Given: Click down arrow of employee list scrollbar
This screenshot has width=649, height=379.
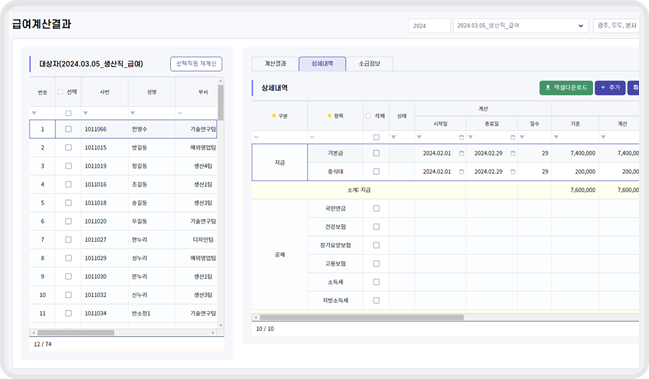Looking at the screenshot, I should coord(221,326).
